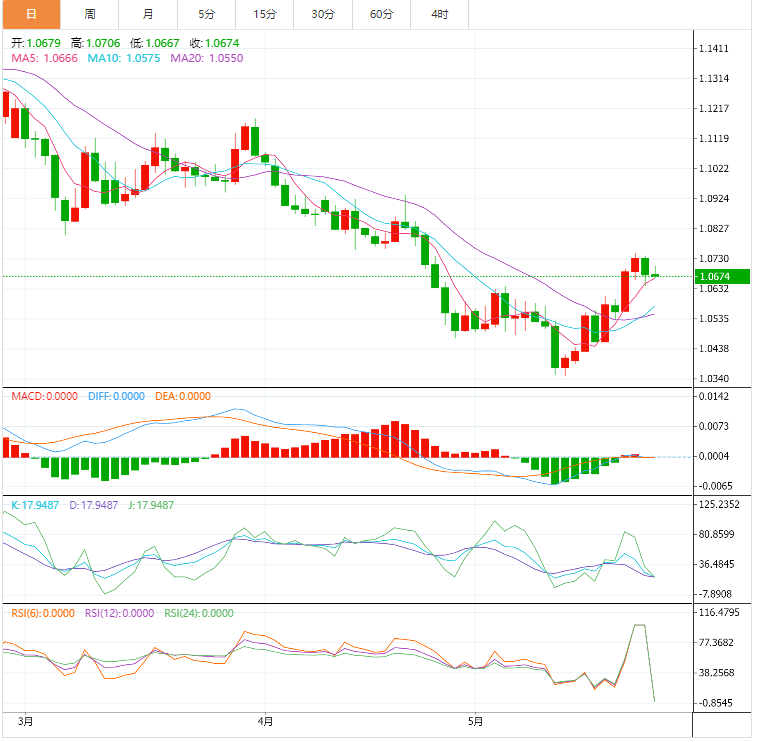757x742 pixels.
Task: Click the 3月 date axis label
Action: click(x=25, y=722)
